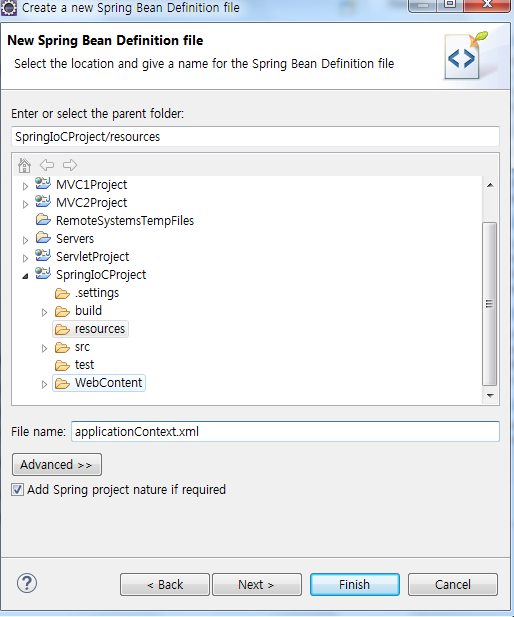Click the parent folder path input field
The image size is (514, 617).
pyautogui.click(x=255, y=137)
